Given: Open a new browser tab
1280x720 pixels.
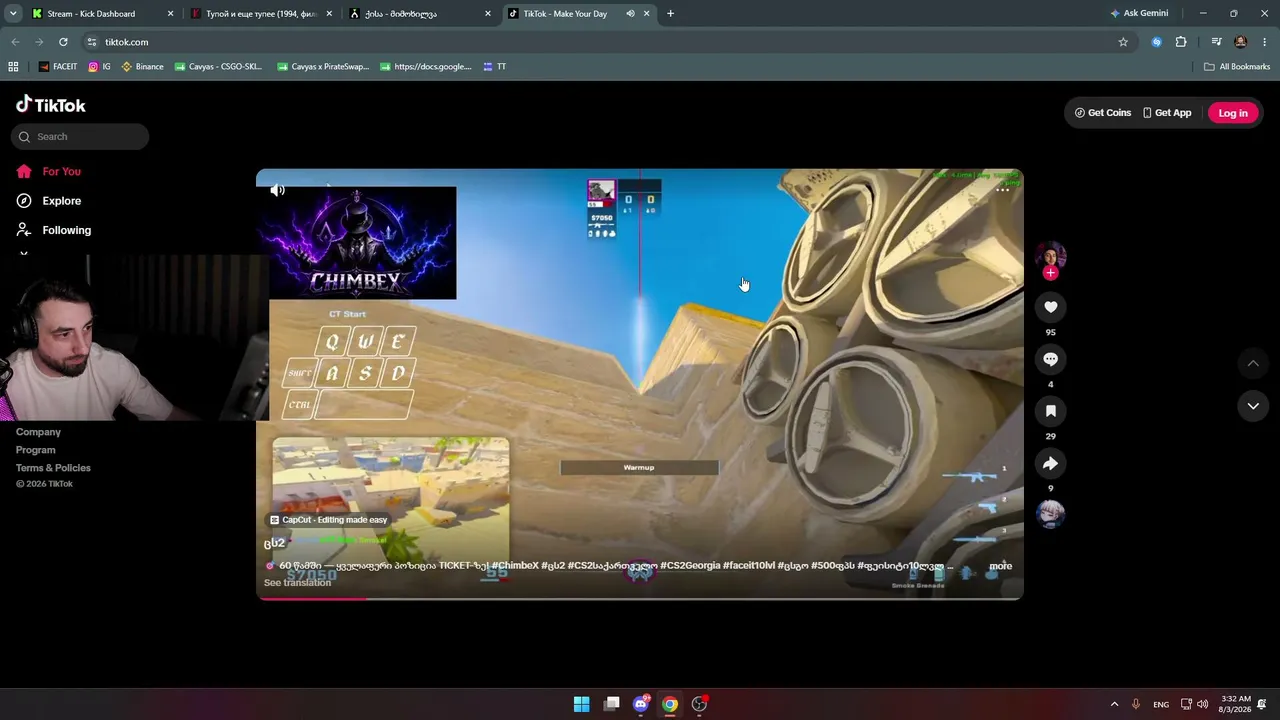Looking at the screenshot, I should [670, 14].
